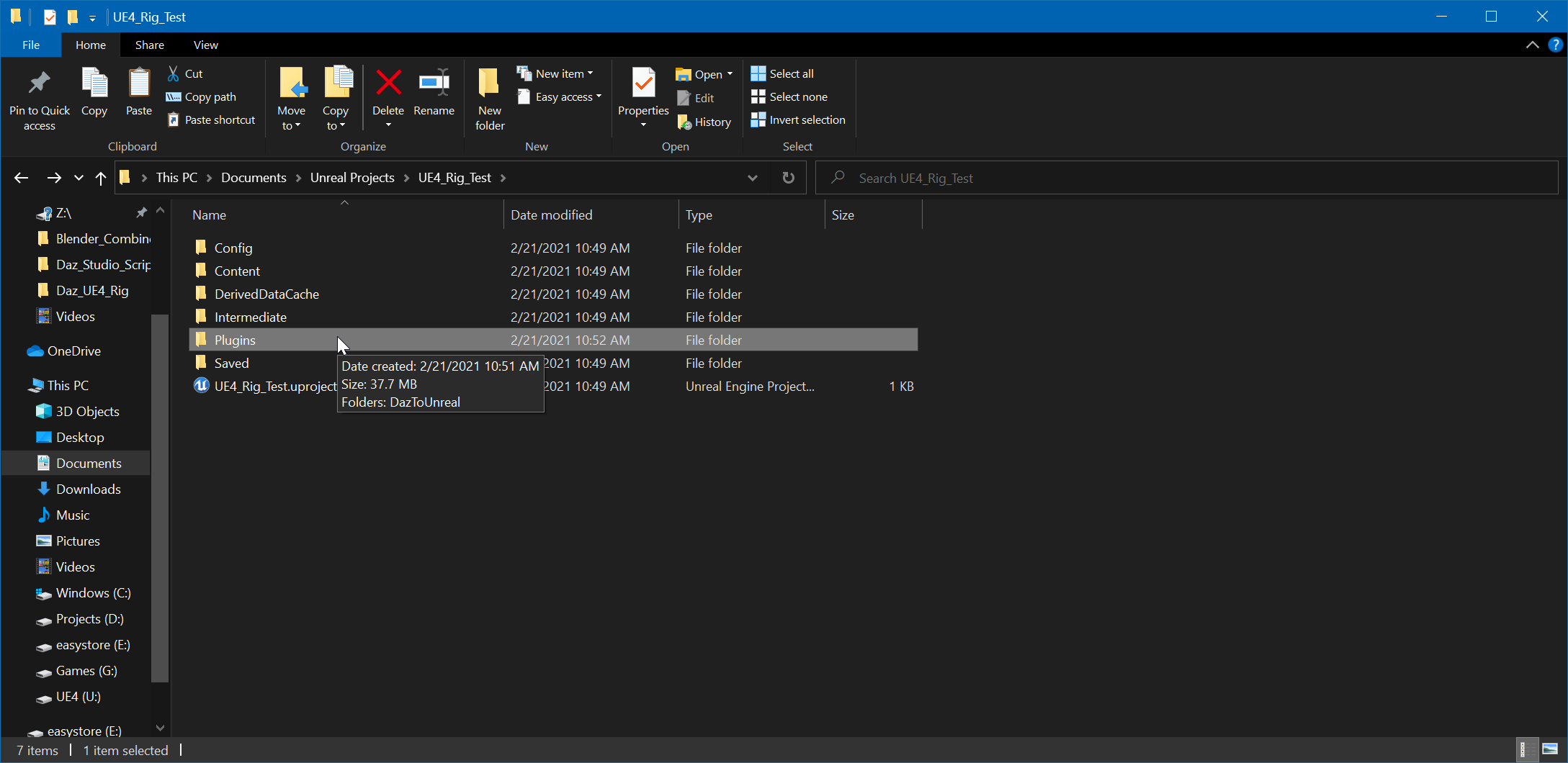This screenshot has height=763, width=1568.
Task: Click Documents in the breadcrumb
Action: (254, 178)
